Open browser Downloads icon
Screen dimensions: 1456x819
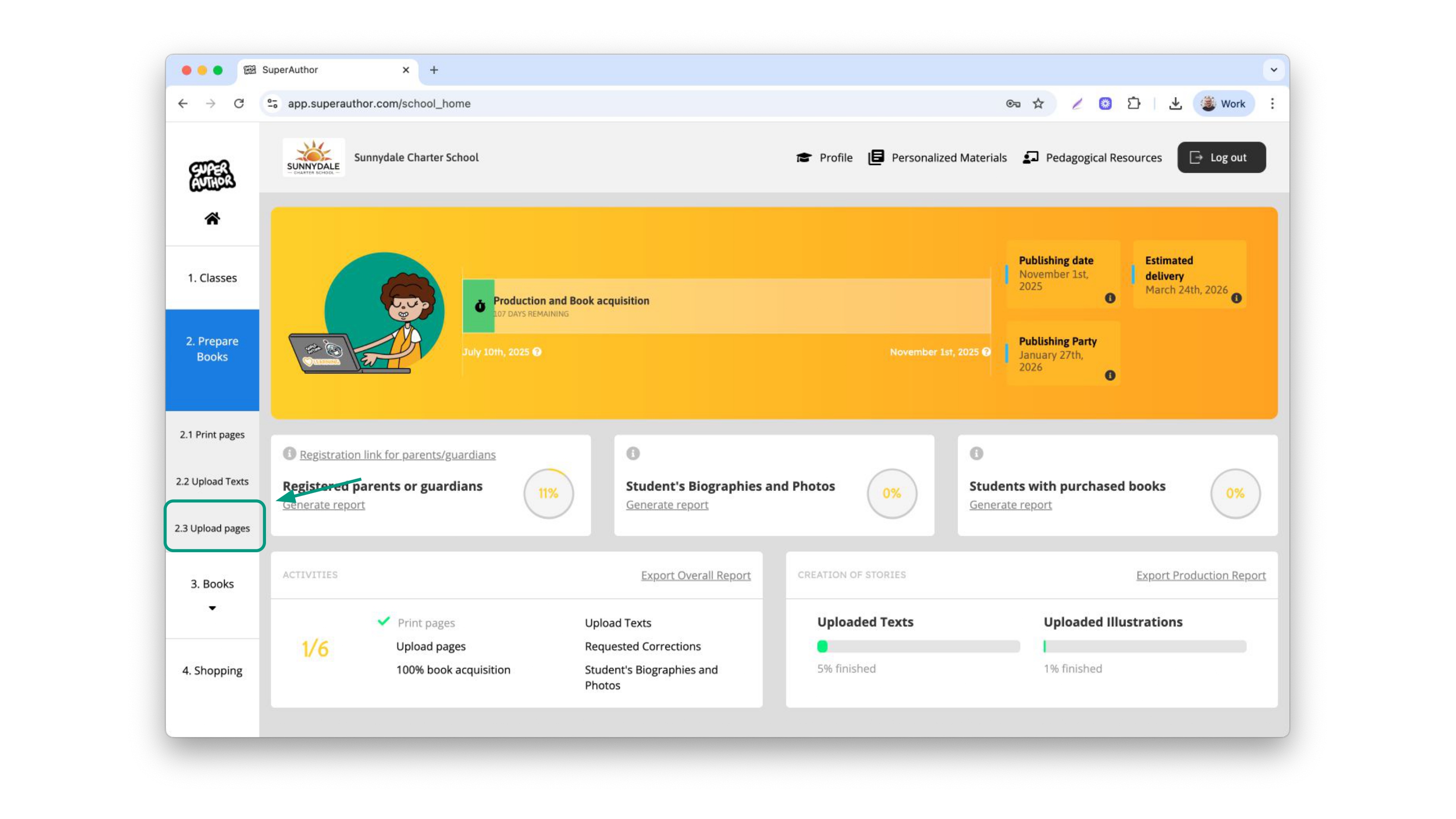1175,103
